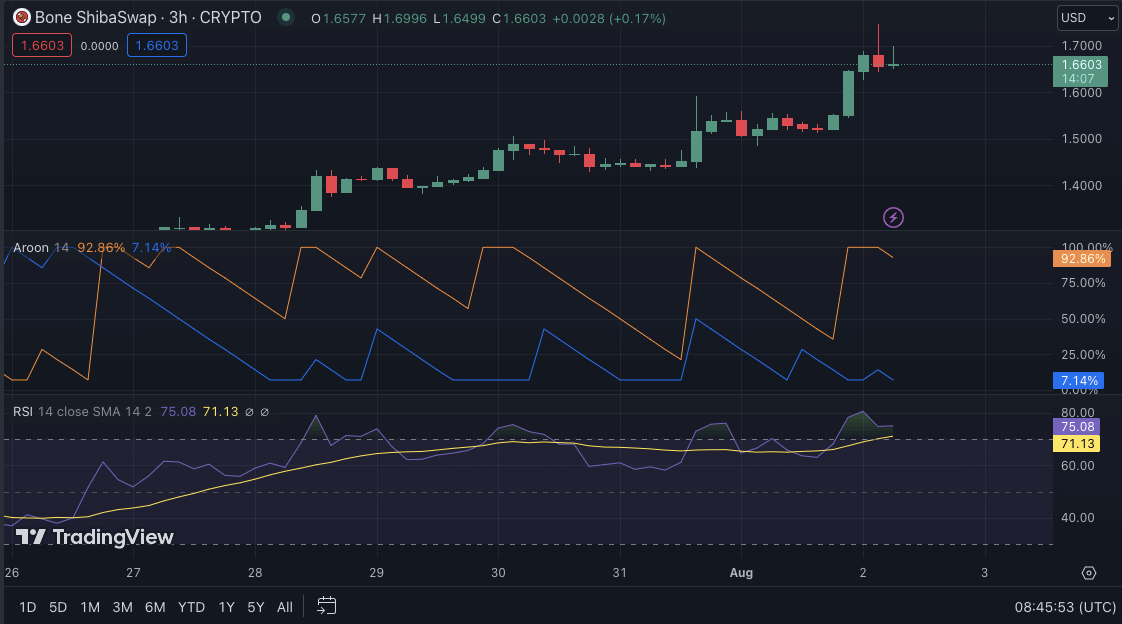The image size is (1122, 624).
Task: Click the purple 75.08 RSI legend value
Action: (178, 411)
